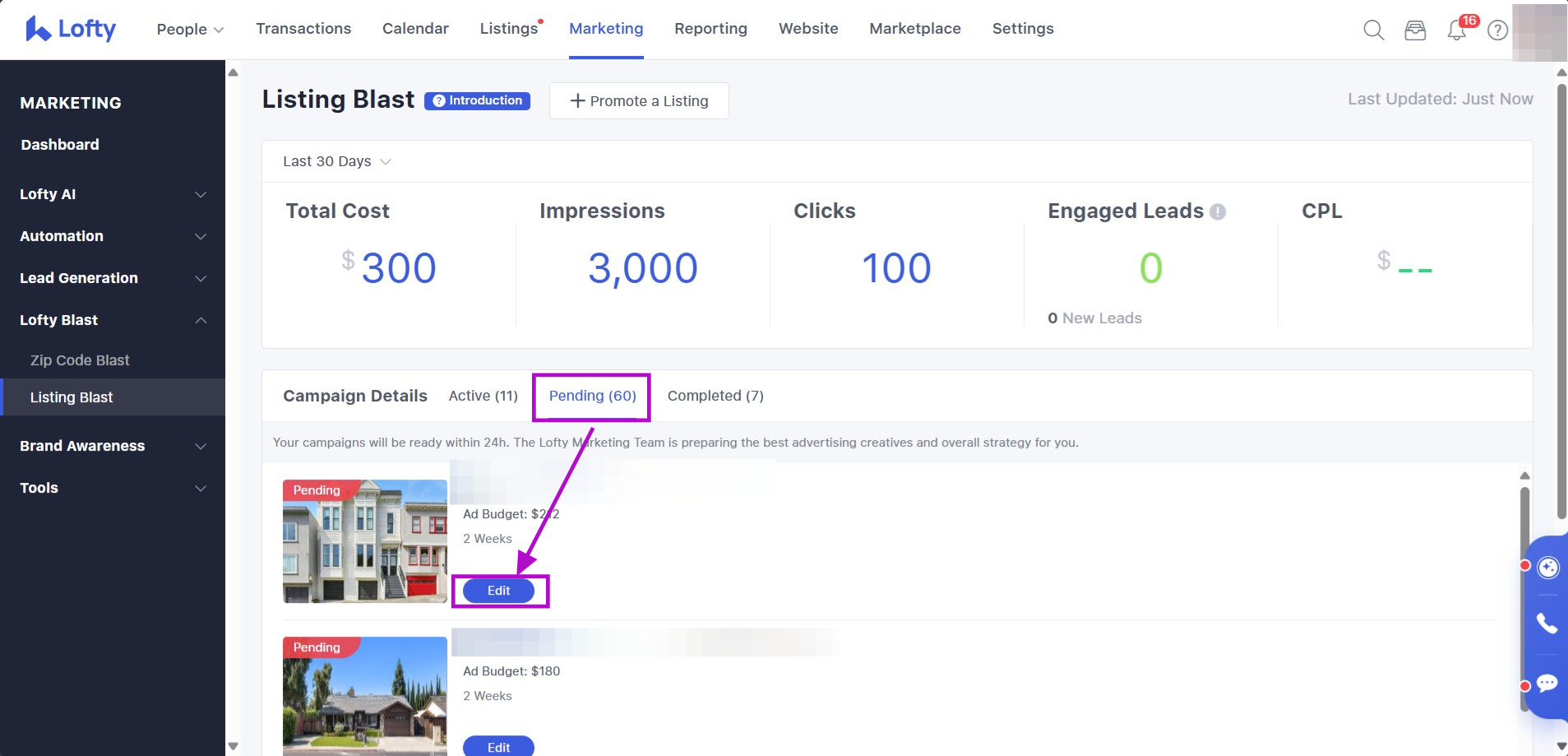Click the help question mark icon
1568x756 pixels.
[x=1498, y=30]
